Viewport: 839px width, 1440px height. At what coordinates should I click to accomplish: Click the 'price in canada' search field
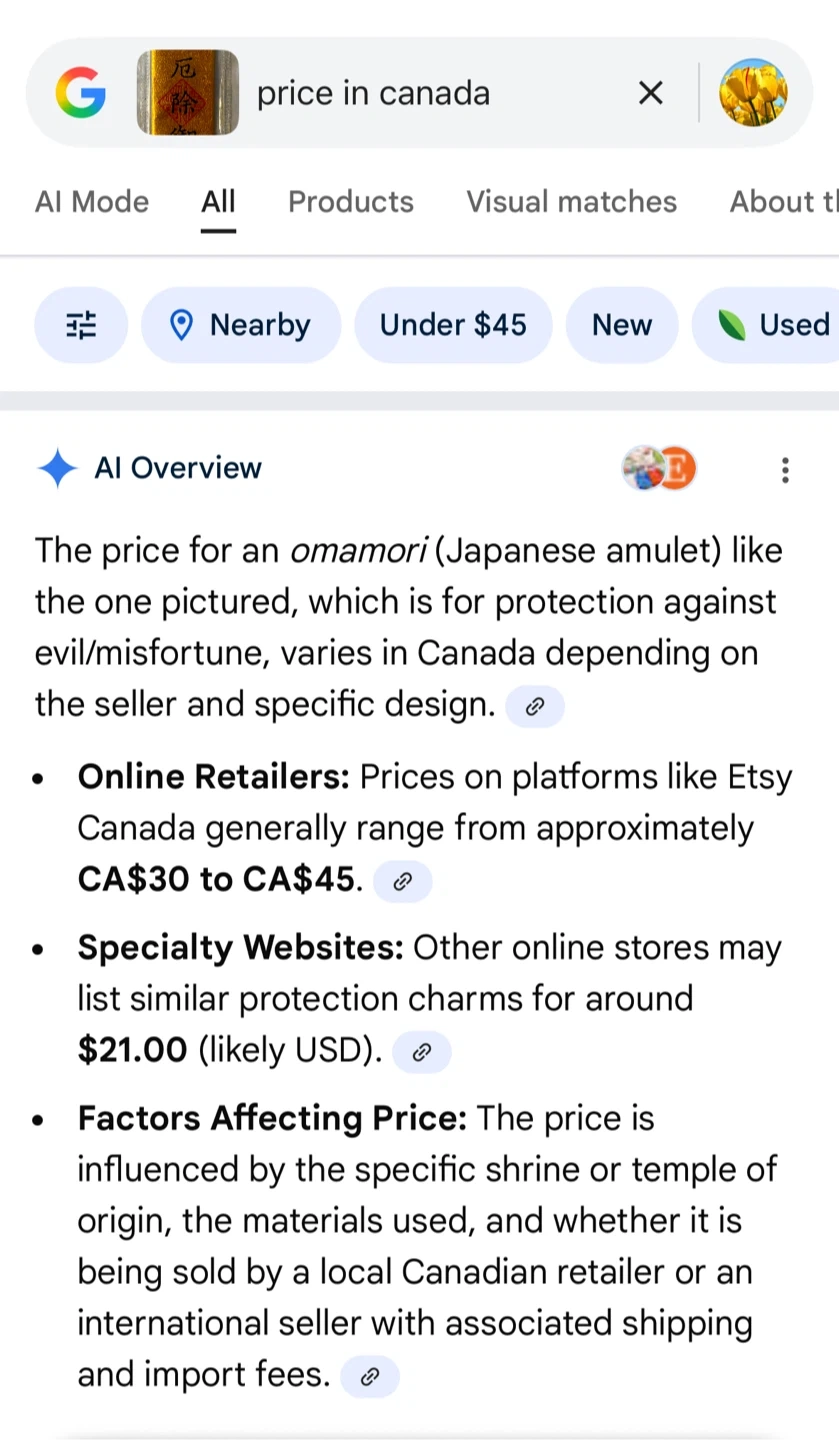click(x=430, y=93)
